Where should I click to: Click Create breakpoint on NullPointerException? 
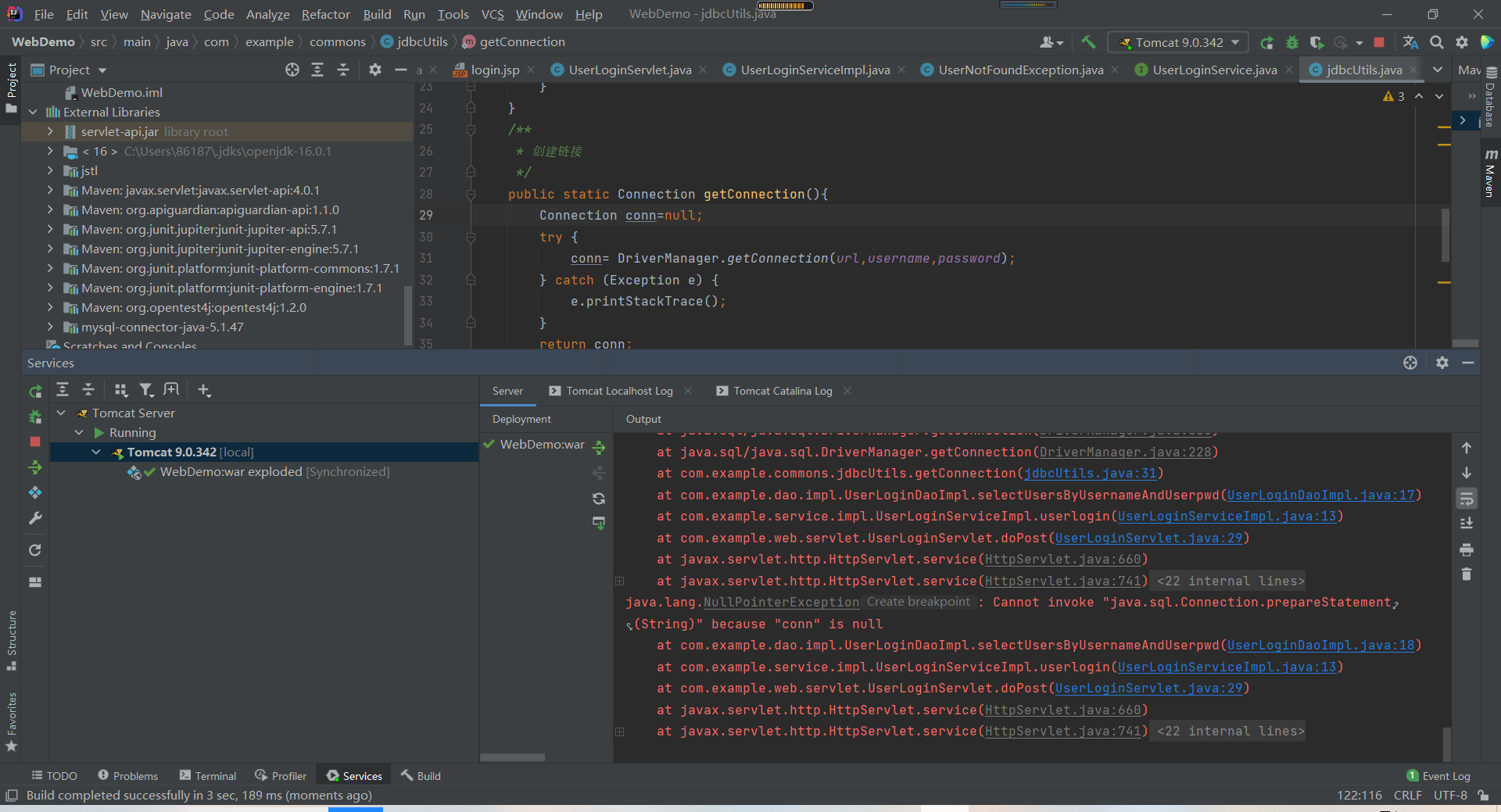coord(918,602)
